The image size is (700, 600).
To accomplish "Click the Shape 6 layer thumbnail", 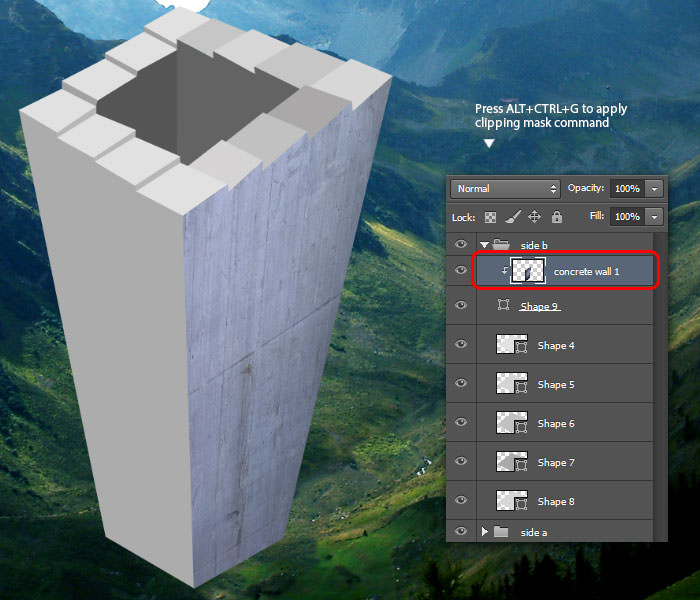I will (x=512, y=423).
